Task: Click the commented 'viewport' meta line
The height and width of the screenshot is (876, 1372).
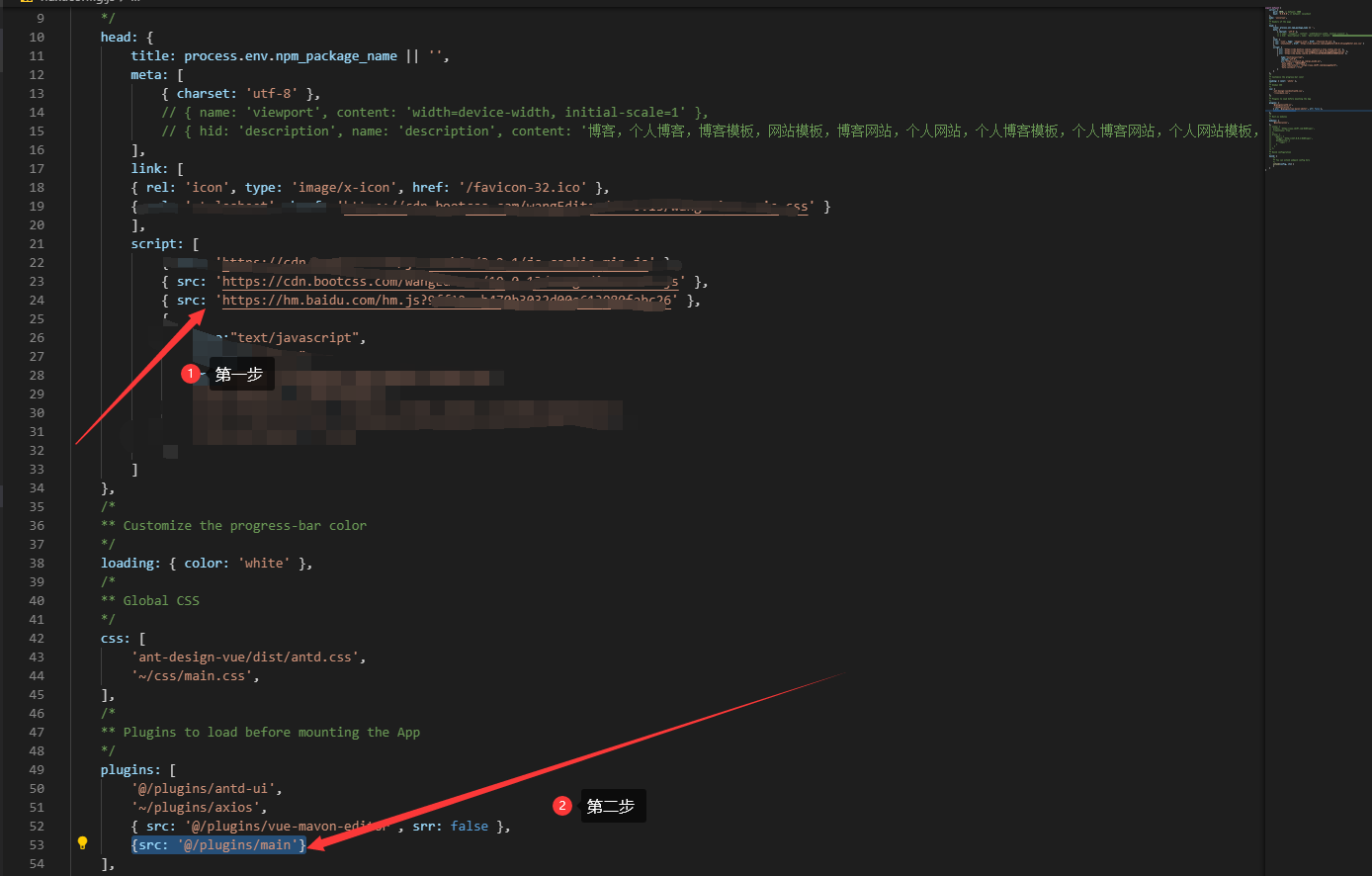Action: (435, 113)
